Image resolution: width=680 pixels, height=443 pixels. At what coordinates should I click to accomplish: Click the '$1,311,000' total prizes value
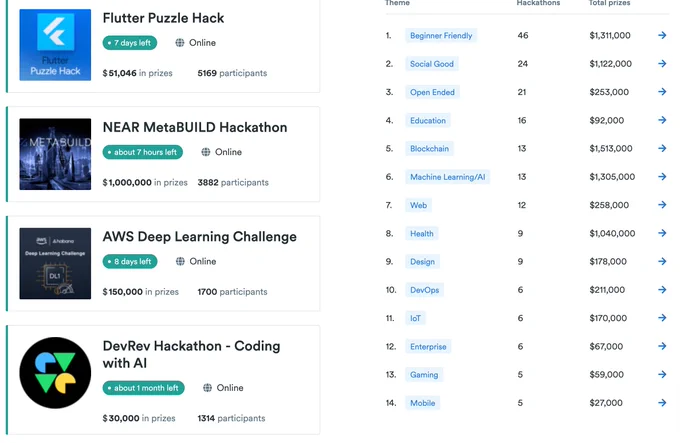[610, 36]
